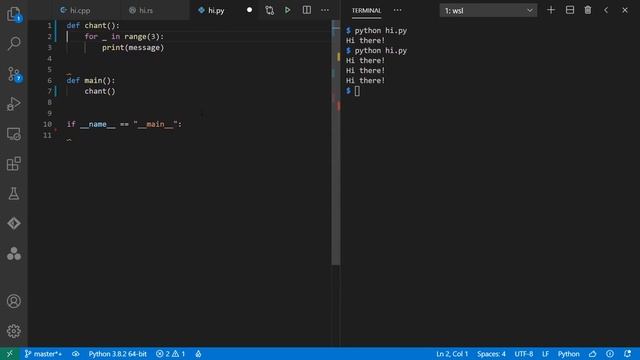The image size is (640, 360).
Task: Close the terminal panel
Action: point(625,10)
